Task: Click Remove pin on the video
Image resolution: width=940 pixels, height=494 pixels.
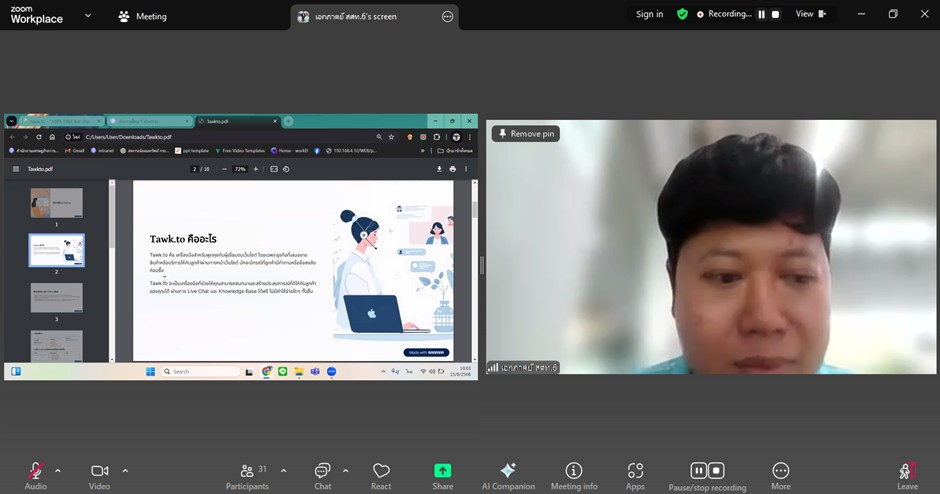Action: tap(525, 134)
